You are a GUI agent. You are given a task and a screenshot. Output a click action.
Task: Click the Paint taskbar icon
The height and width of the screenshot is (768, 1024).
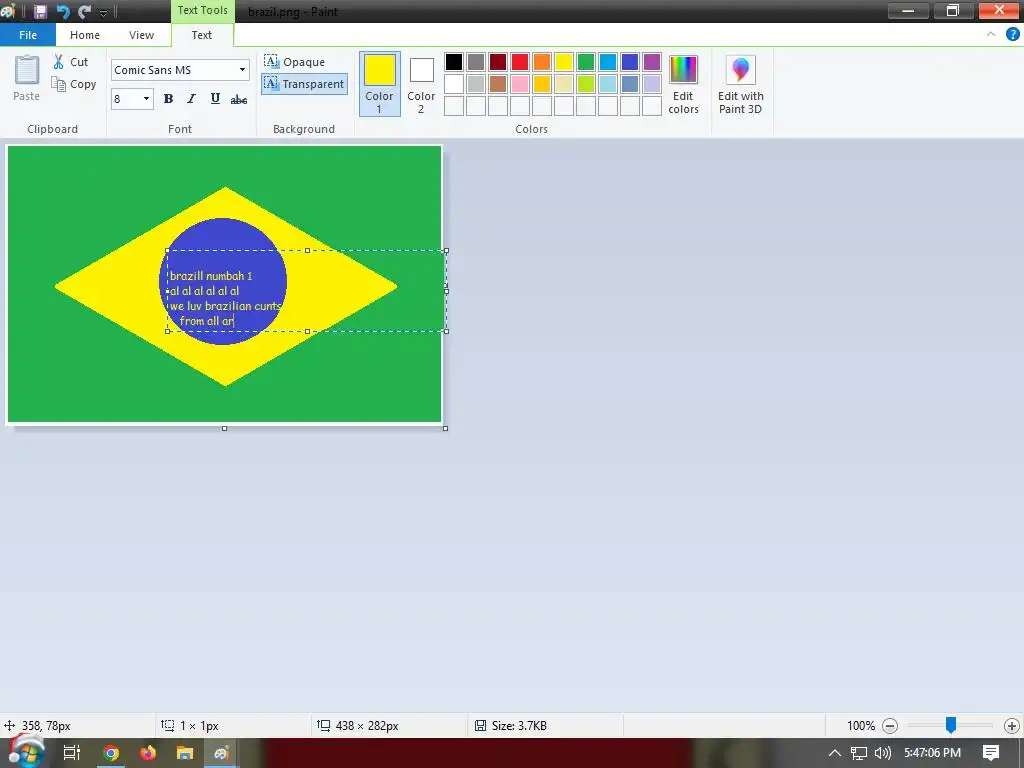pos(221,753)
